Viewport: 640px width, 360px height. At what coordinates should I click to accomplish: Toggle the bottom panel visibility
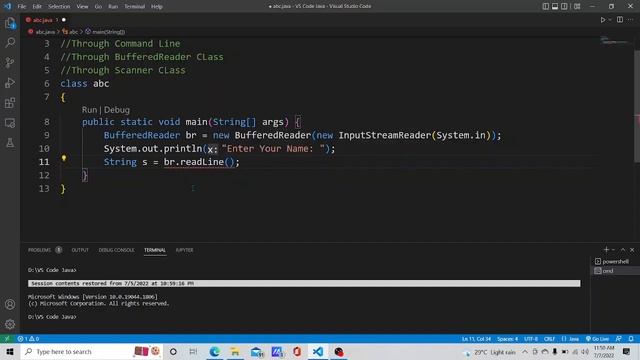click(555, 7)
